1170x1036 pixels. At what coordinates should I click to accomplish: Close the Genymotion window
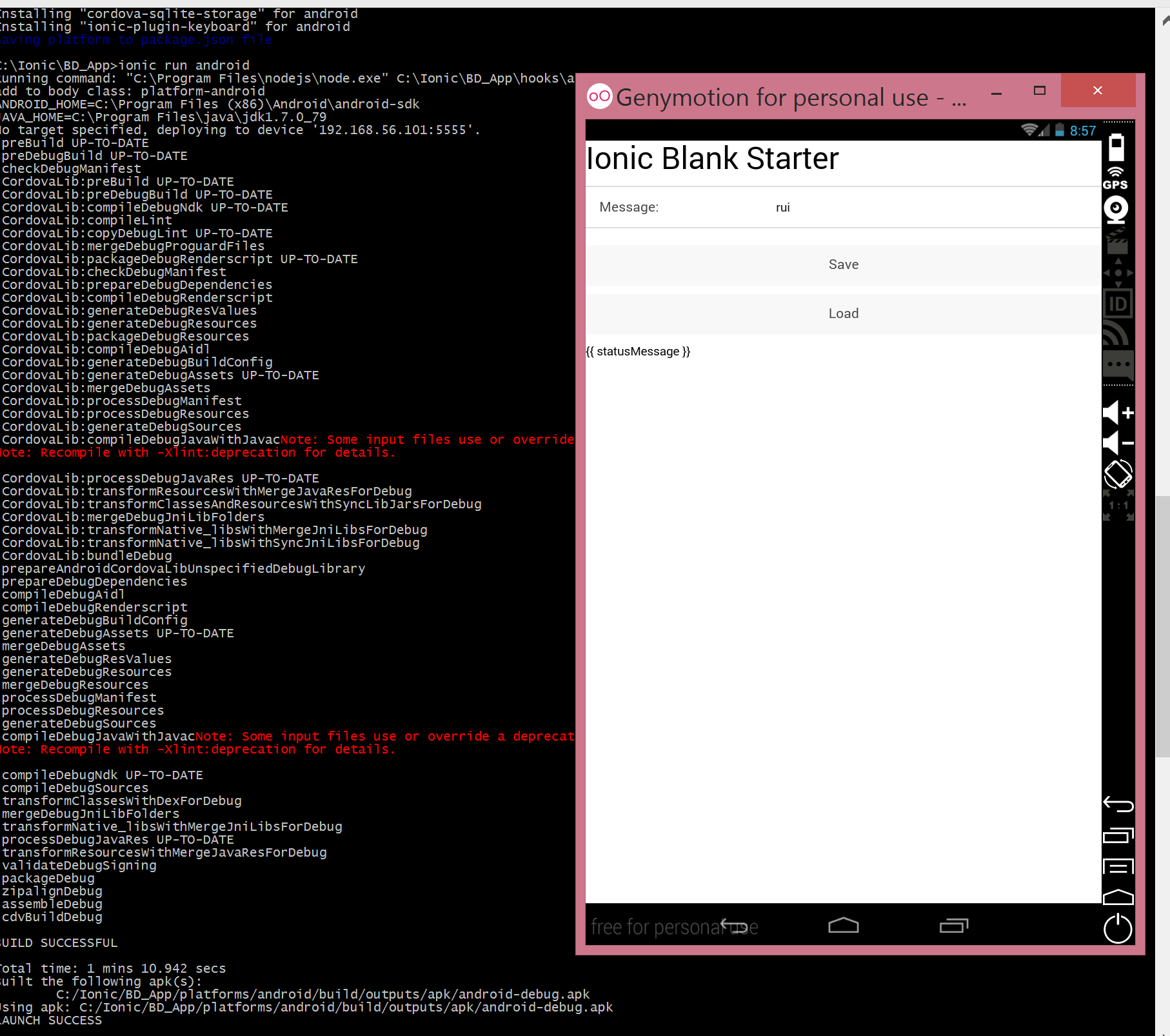1098,90
